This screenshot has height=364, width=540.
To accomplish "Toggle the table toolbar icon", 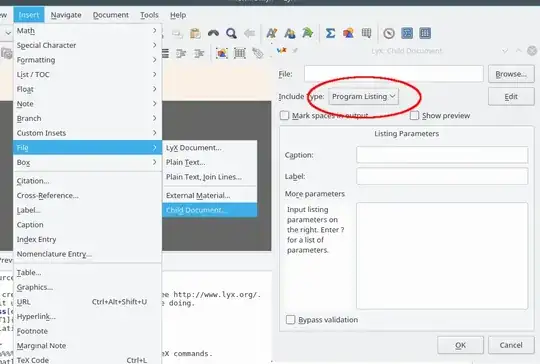I will coord(425,33).
